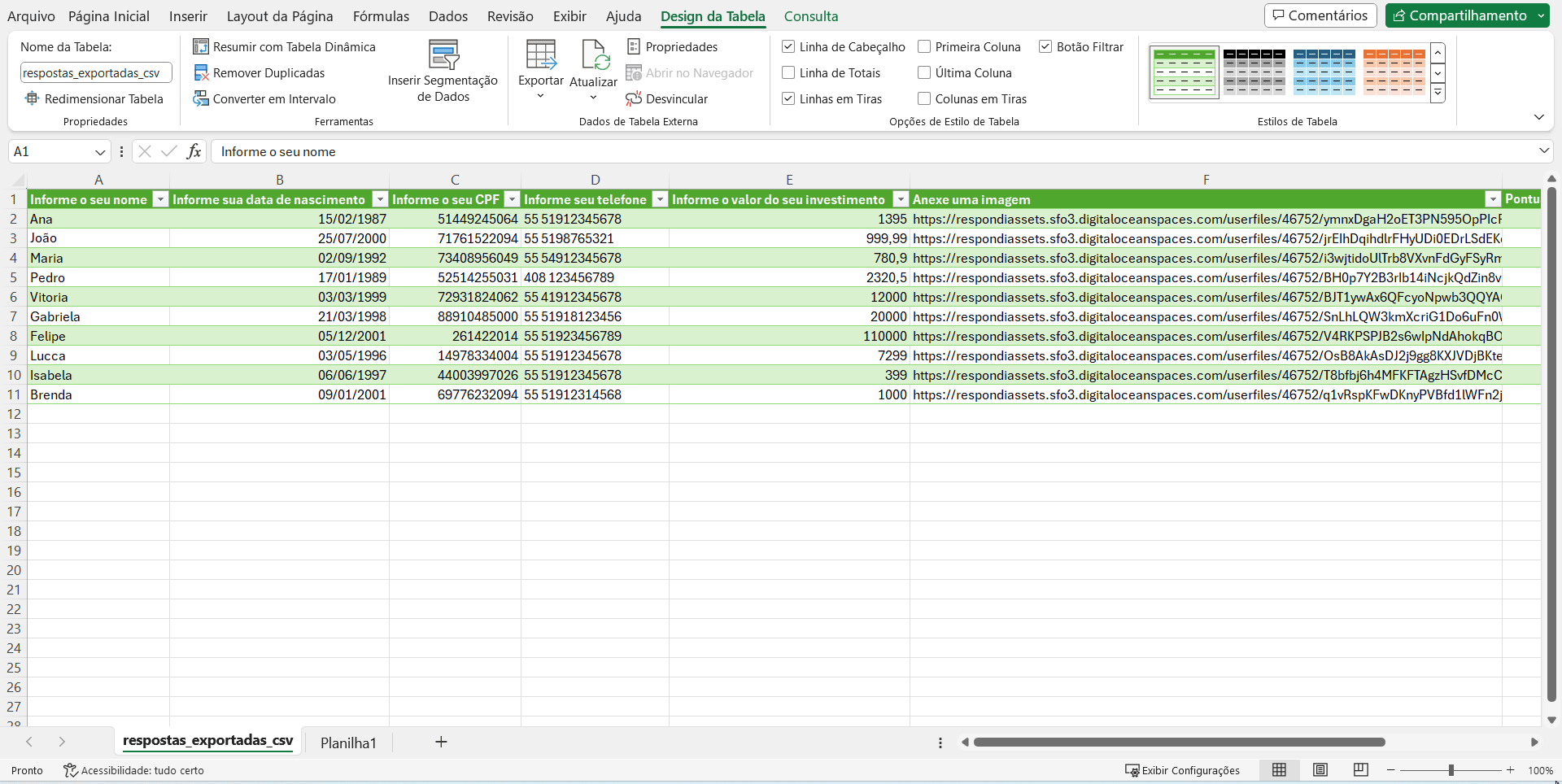
Task: Open the filter dropdown on Informe o seu nome
Action: (x=159, y=199)
